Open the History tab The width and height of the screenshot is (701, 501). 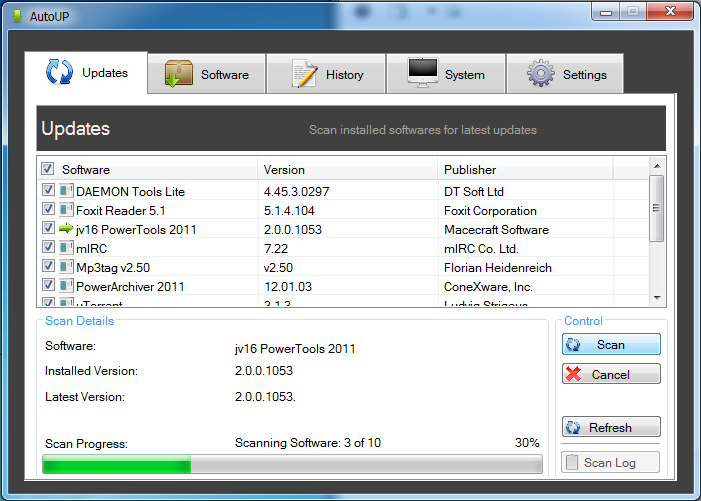click(x=326, y=74)
